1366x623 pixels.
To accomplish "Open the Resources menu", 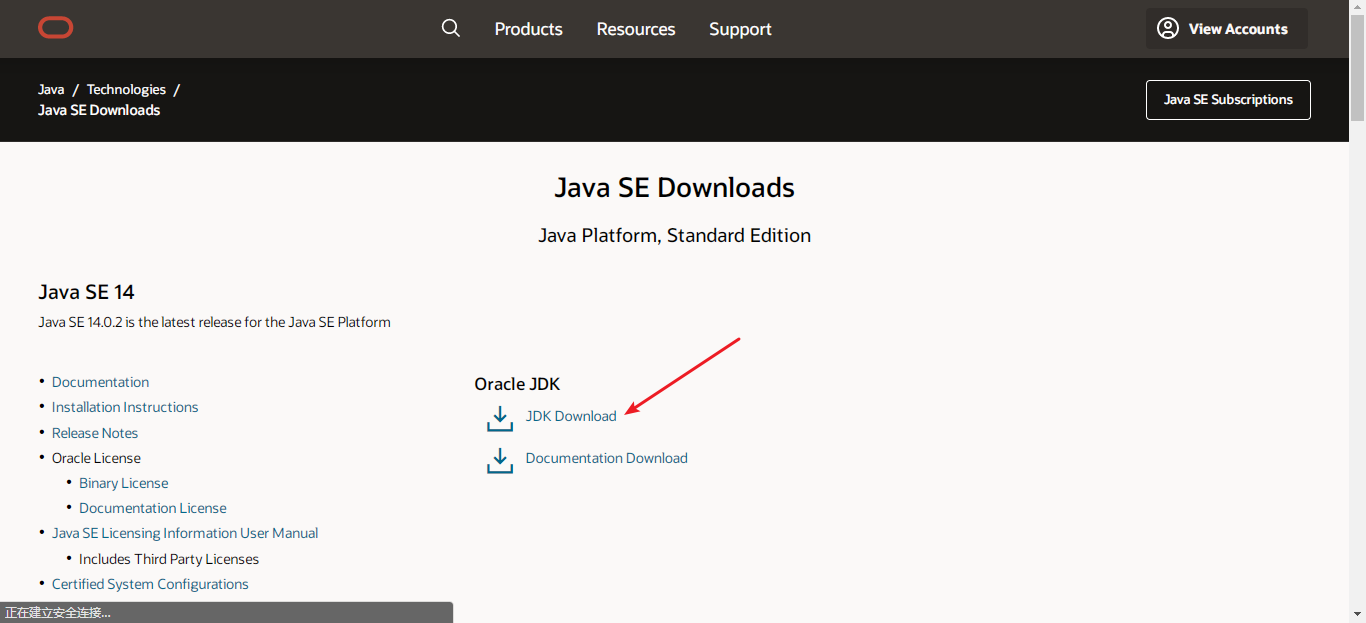I will pos(636,29).
